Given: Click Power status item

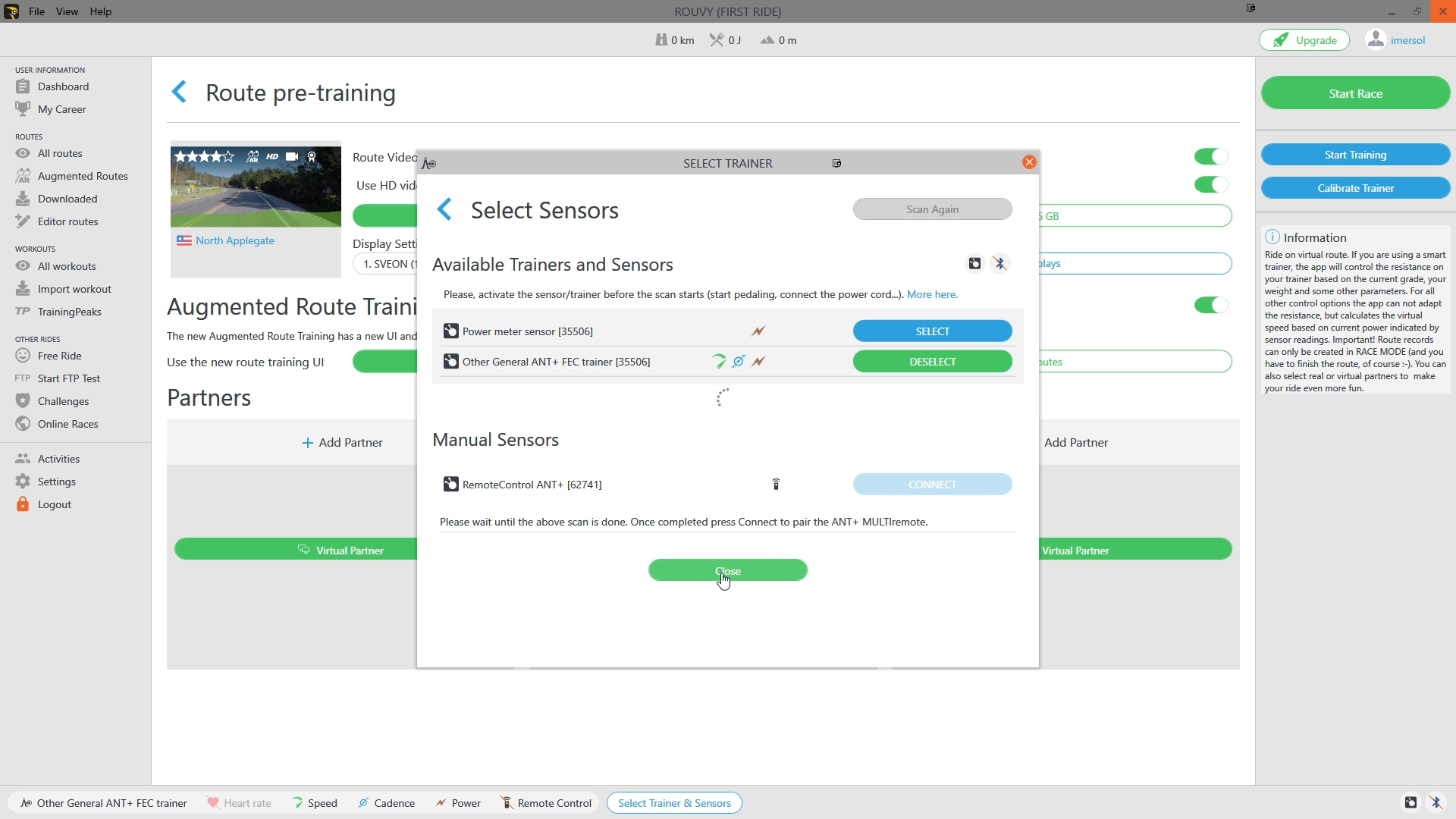Looking at the screenshot, I should click(x=458, y=803).
